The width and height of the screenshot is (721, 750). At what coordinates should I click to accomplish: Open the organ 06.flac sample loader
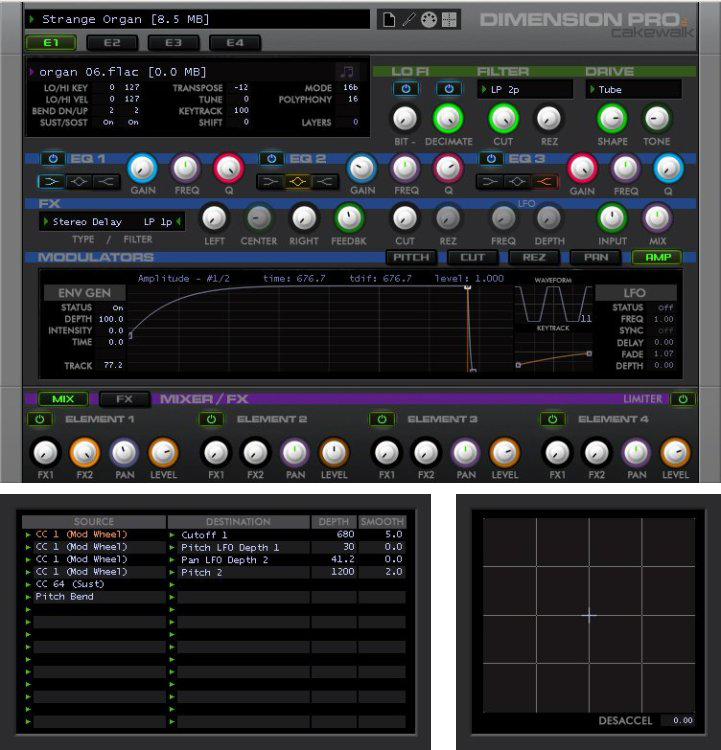182,72
